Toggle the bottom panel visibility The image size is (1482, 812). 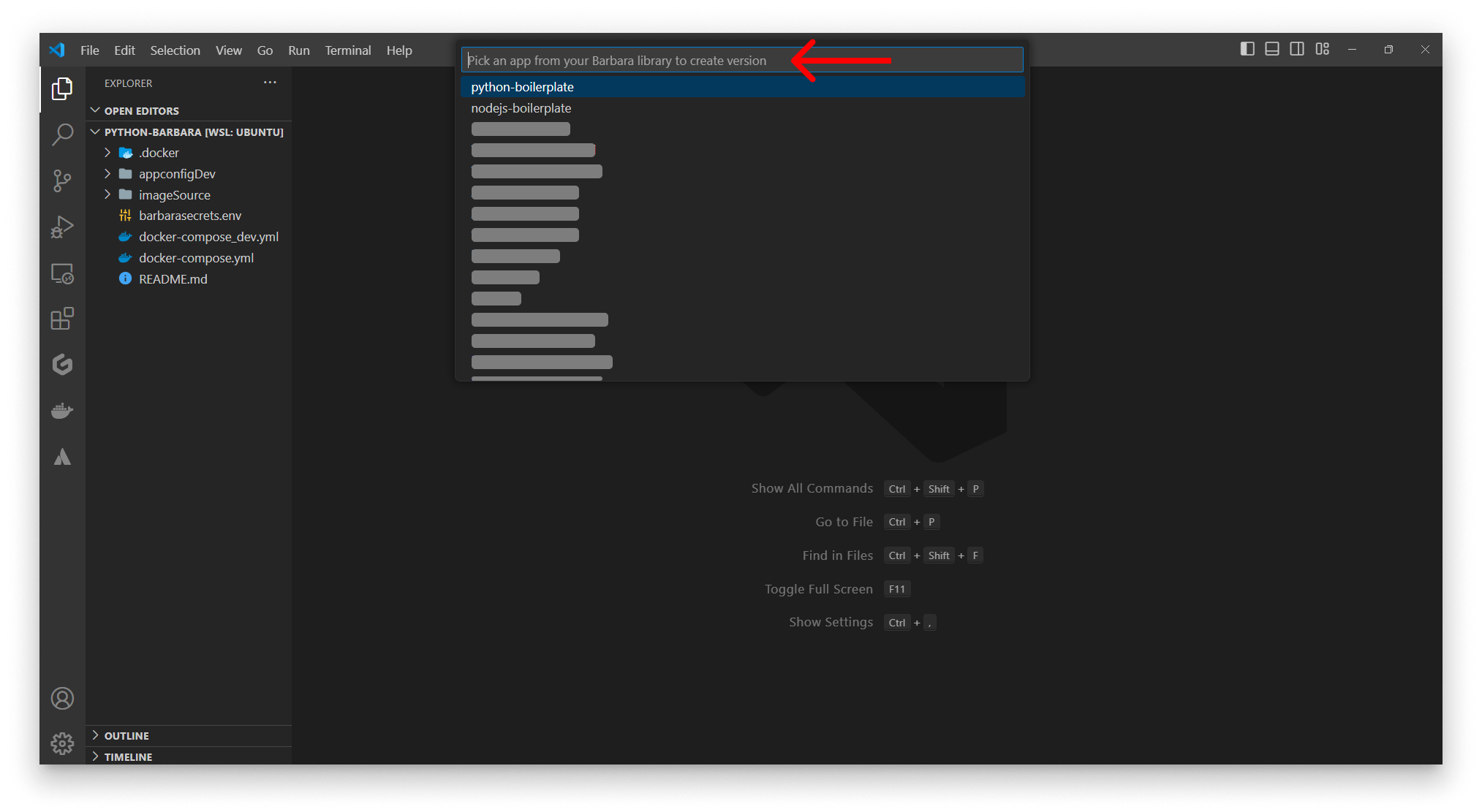(x=1272, y=49)
